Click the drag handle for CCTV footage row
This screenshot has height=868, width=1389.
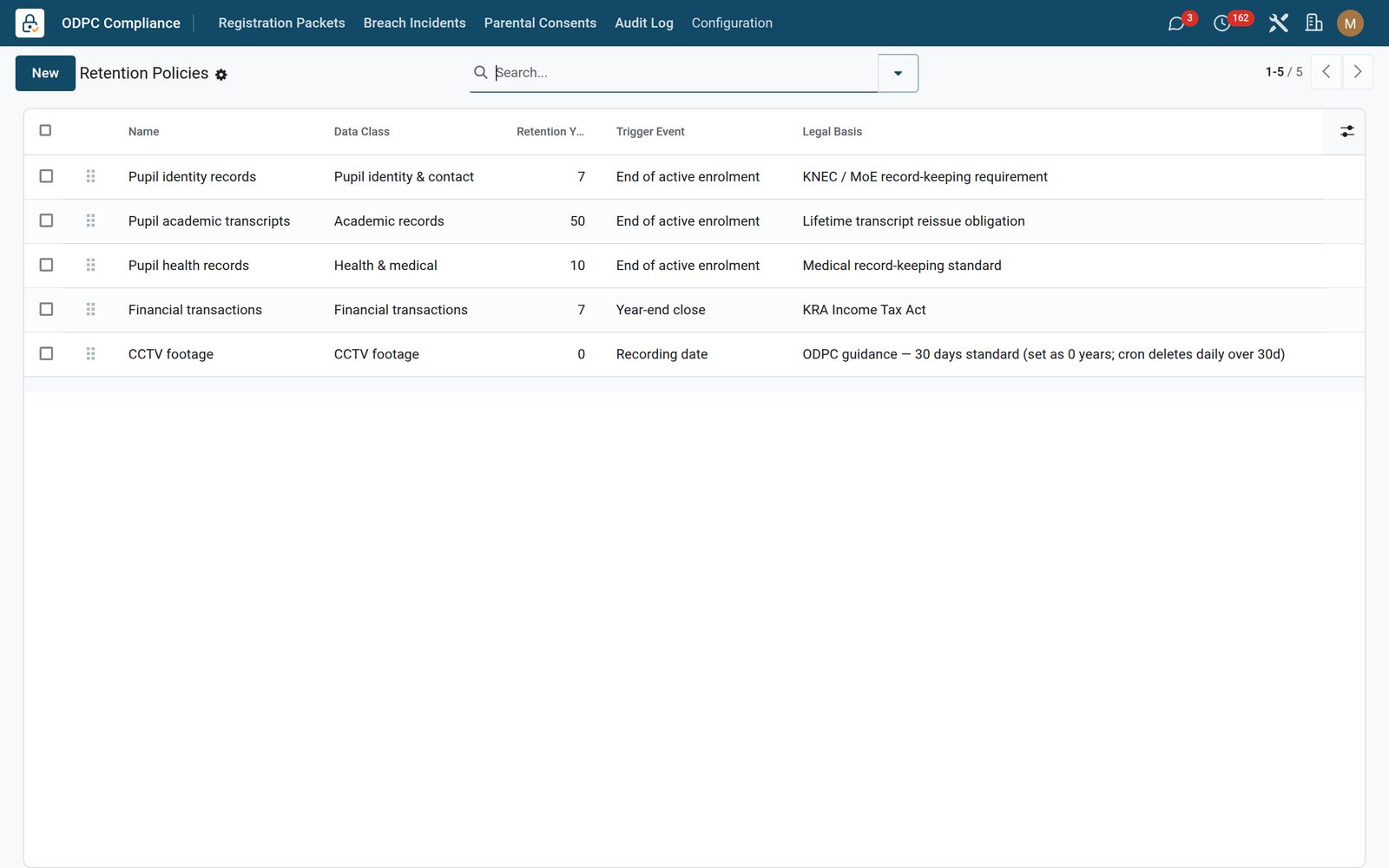pyautogui.click(x=90, y=353)
